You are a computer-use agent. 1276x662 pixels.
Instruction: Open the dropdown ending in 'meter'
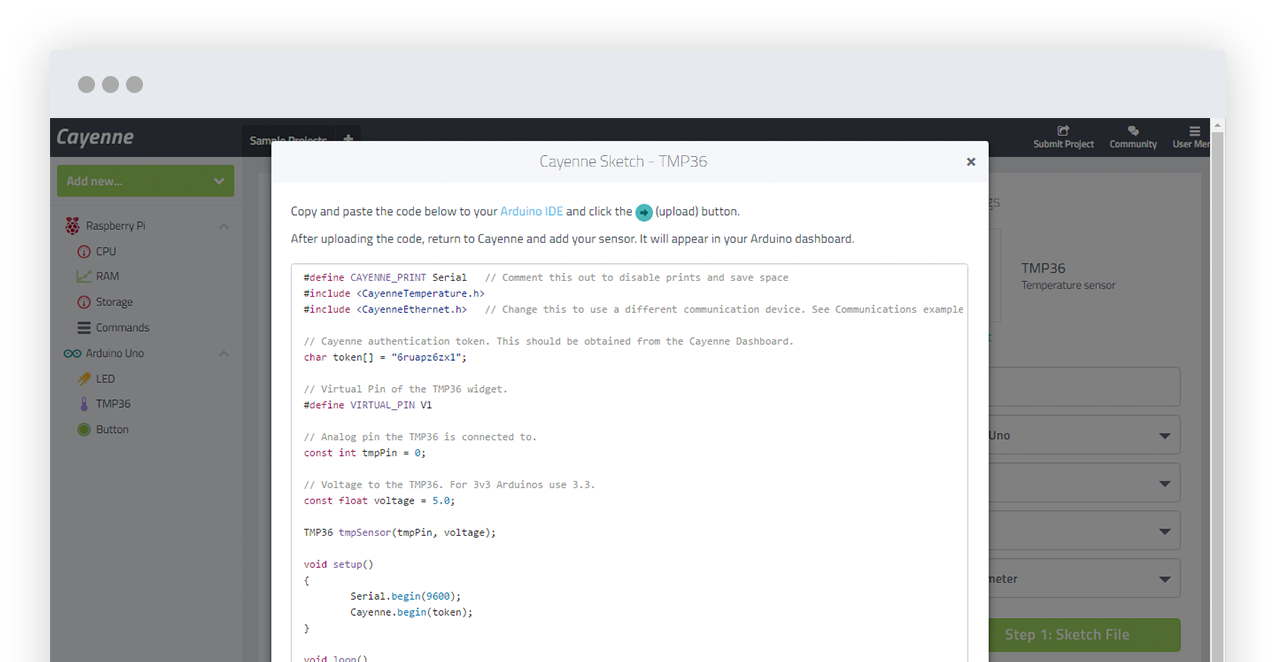[1084, 579]
